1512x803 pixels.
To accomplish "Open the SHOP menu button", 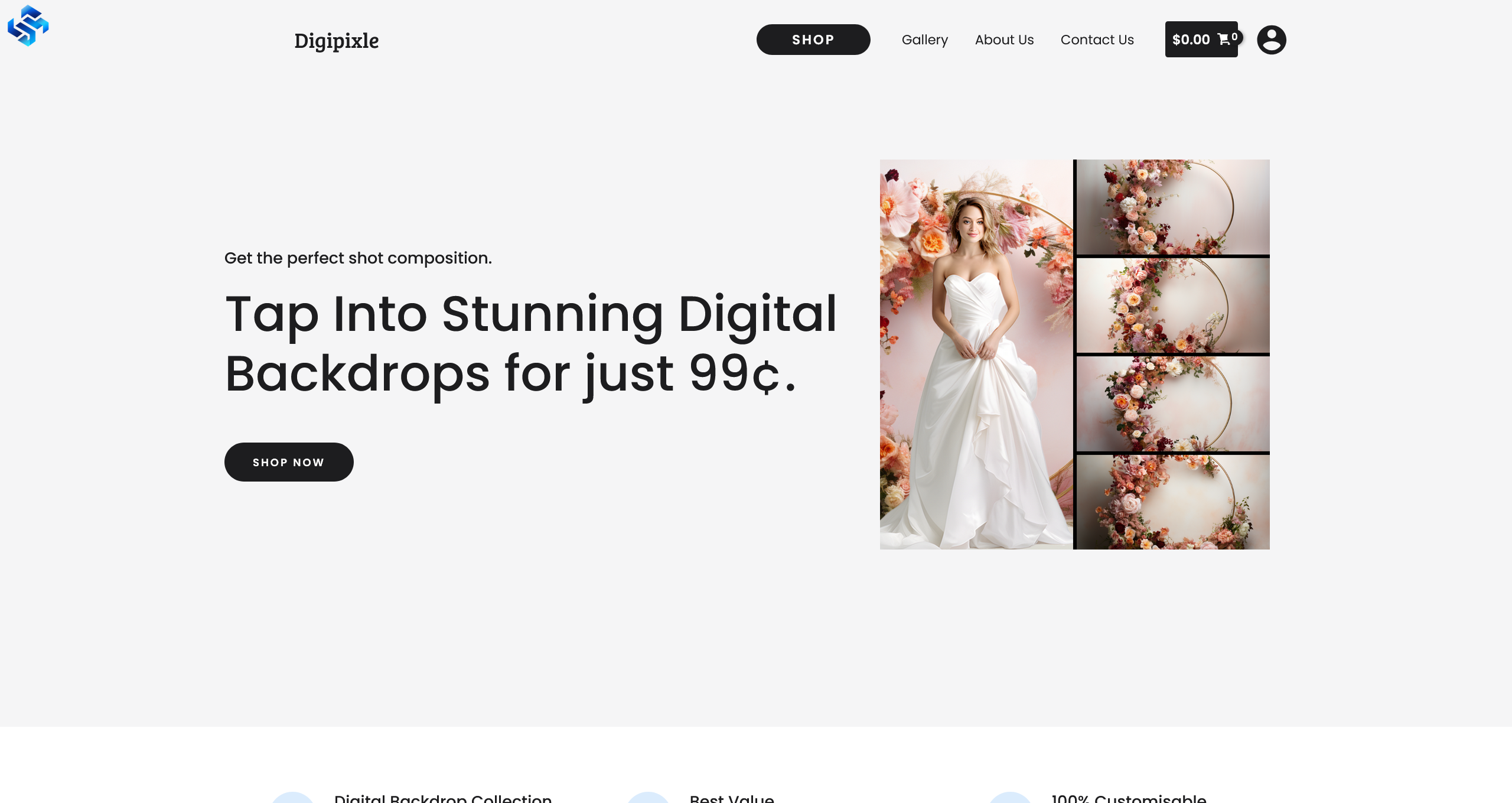I will [813, 40].
